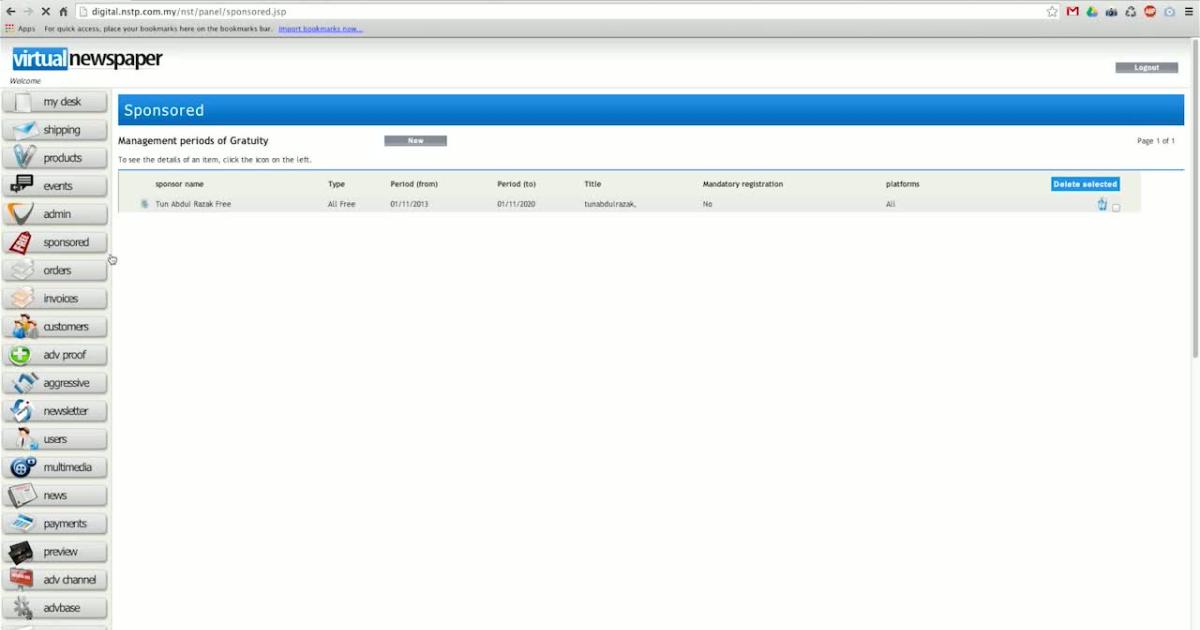Click the browser address bar
1200x630 pixels.
click(x=560, y=11)
